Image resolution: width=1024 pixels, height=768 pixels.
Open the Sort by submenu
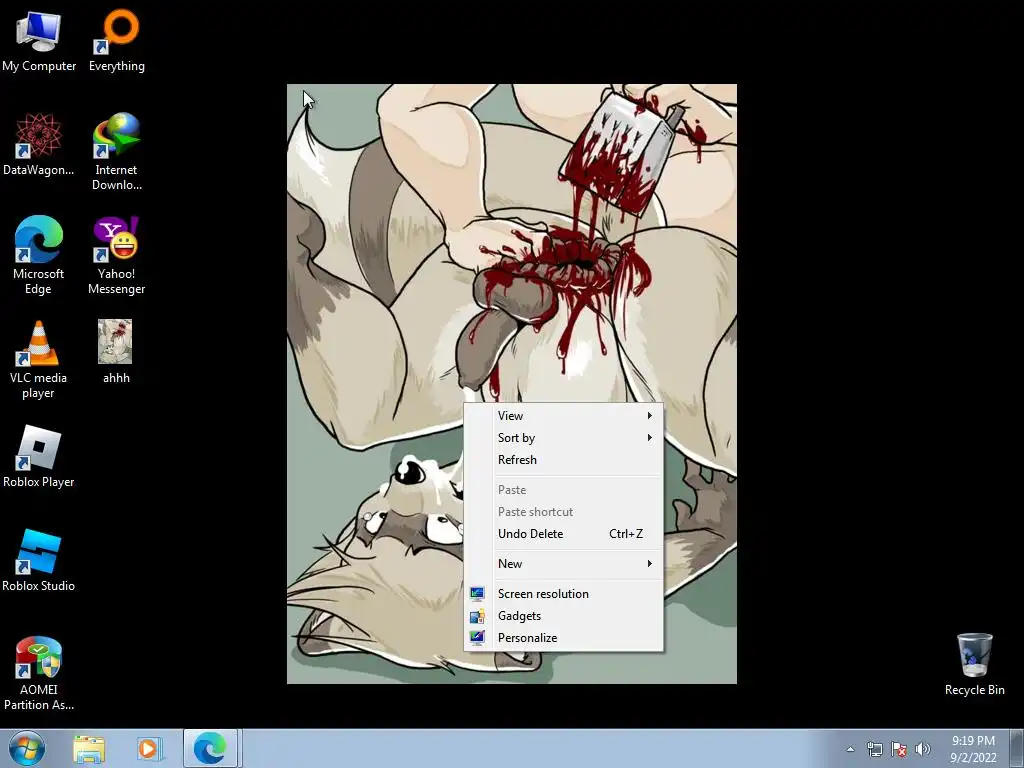pos(564,438)
